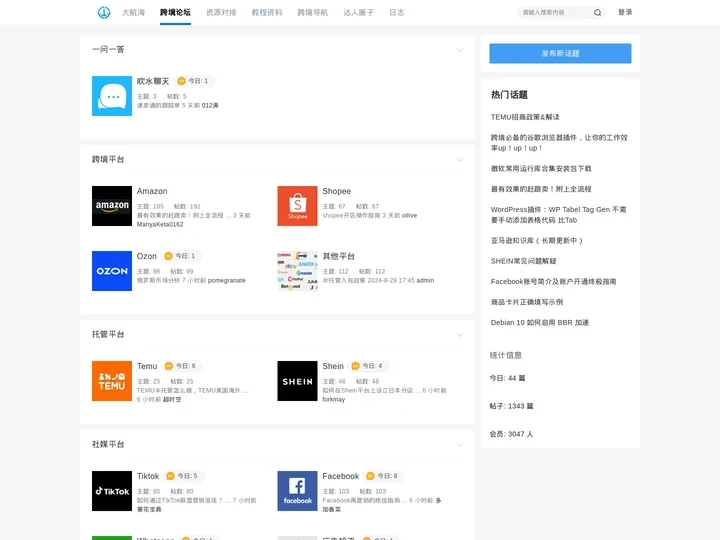Collapse the 托管平台 section
Image resolution: width=720 pixels, height=540 pixels.
(459, 335)
